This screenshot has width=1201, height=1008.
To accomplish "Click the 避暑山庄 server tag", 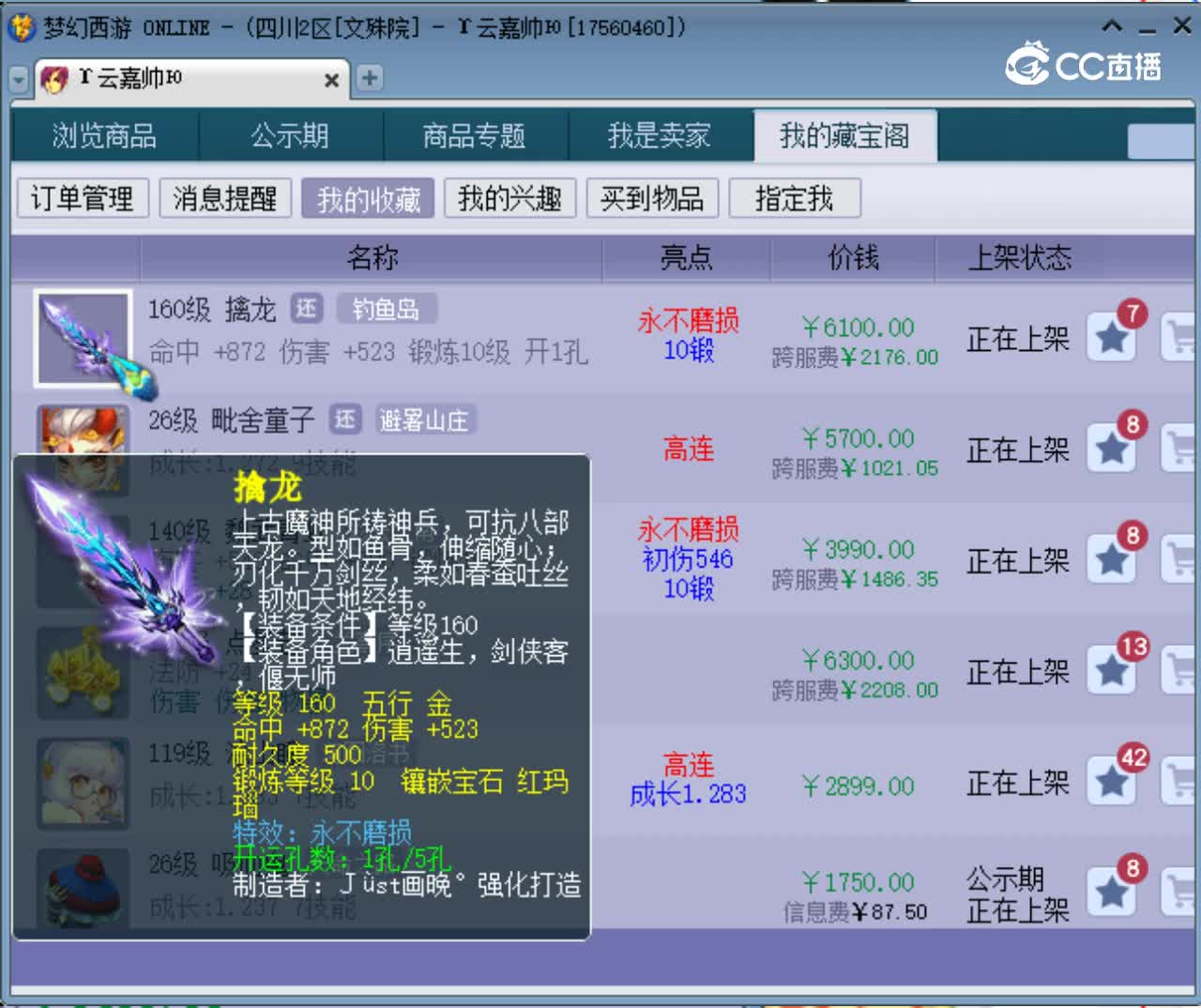I will tap(423, 420).
